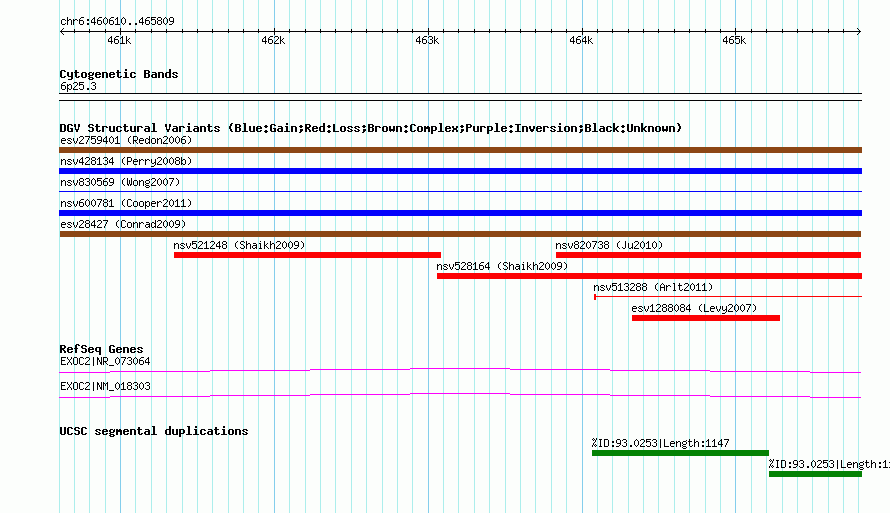Click the EXOC2|NM_018303 magenta gene line

coord(460,396)
